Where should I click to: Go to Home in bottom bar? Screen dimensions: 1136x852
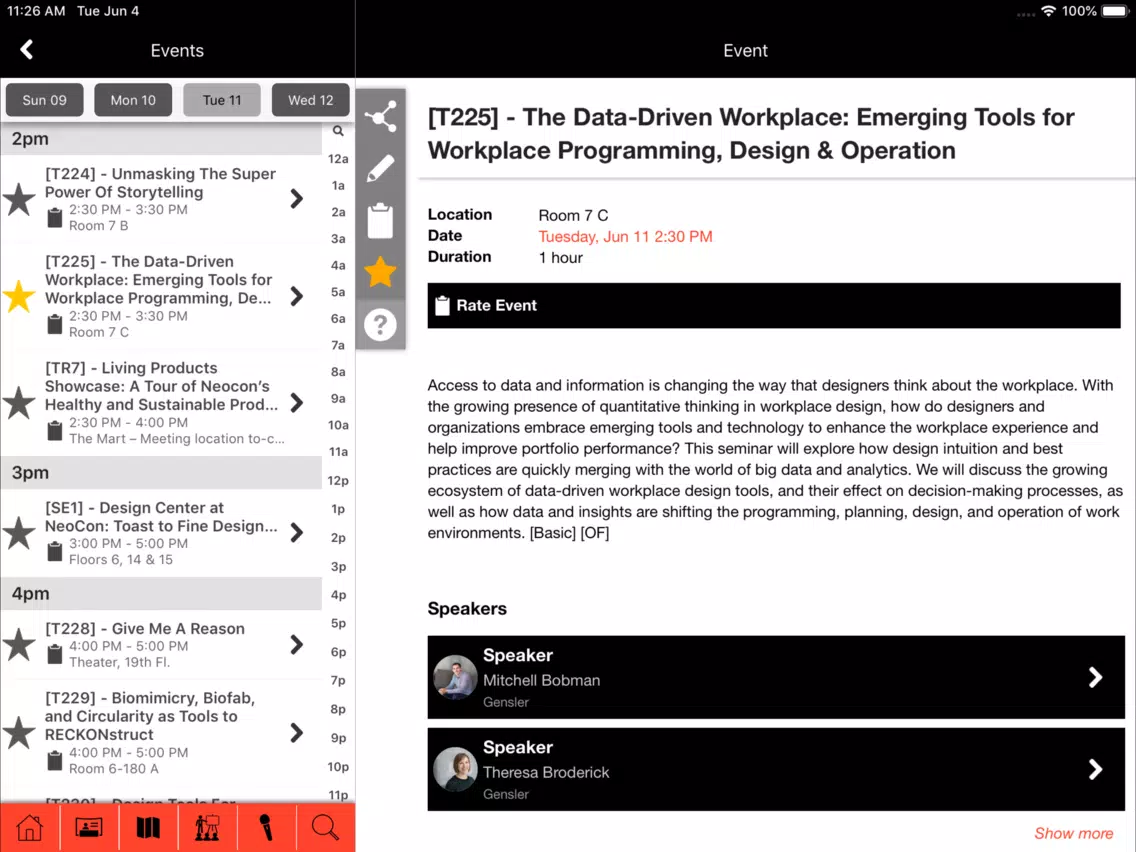click(x=30, y=827)
